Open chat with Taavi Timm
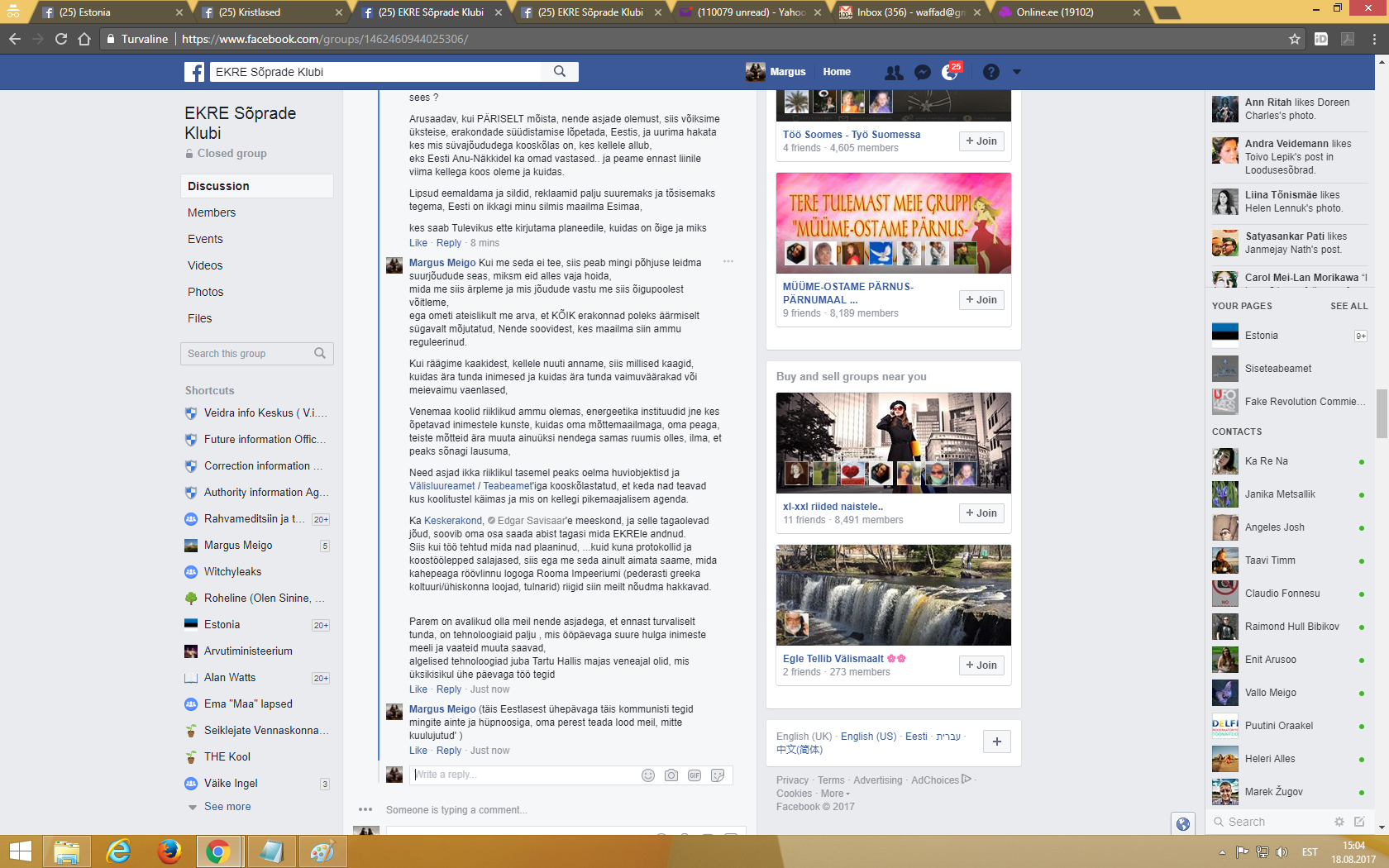This screenshot has width=1389, height=868. (x=1290, y=560)
